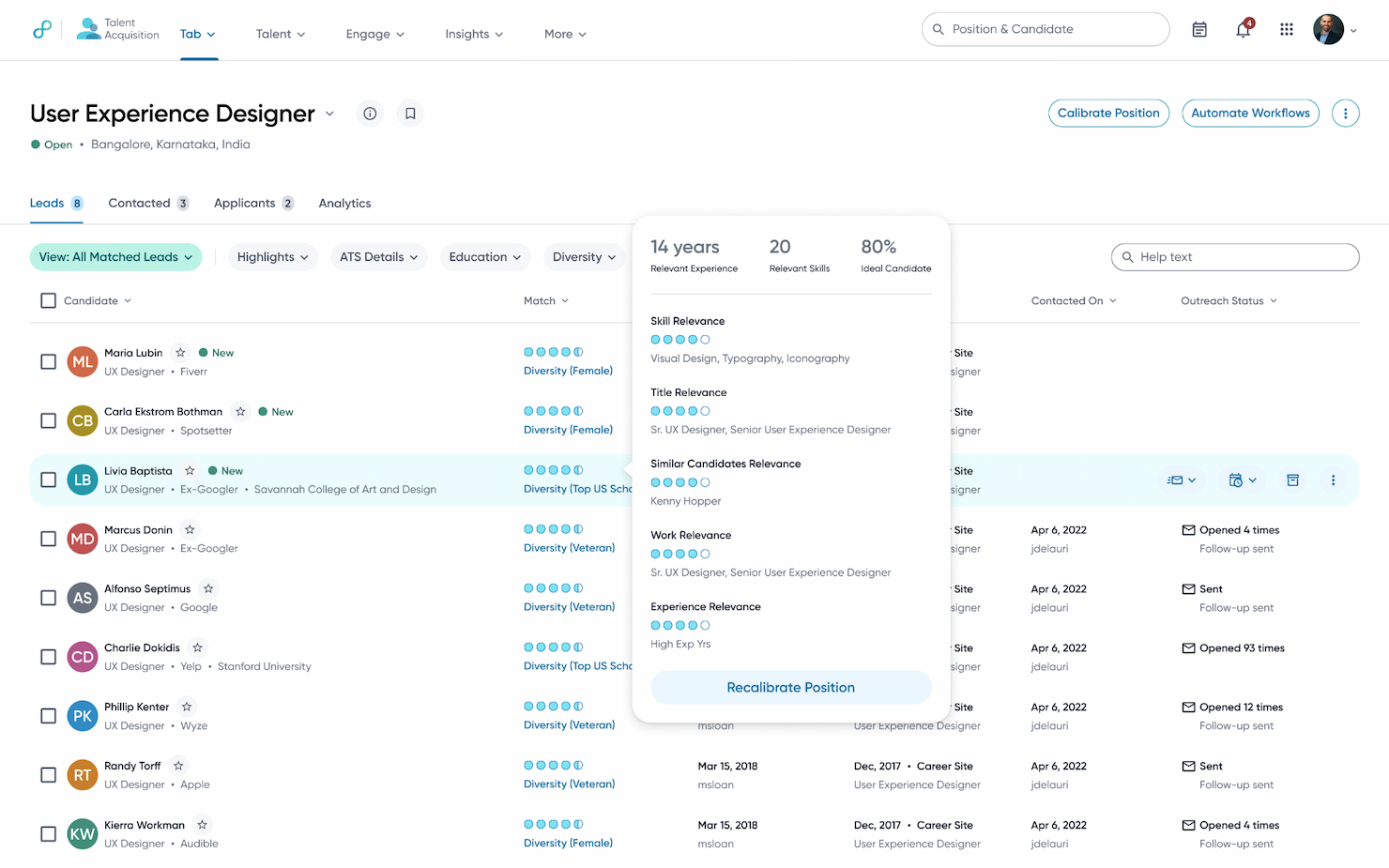
Task: Switch to the Applicants tab
Action: (x=246, y=203)
